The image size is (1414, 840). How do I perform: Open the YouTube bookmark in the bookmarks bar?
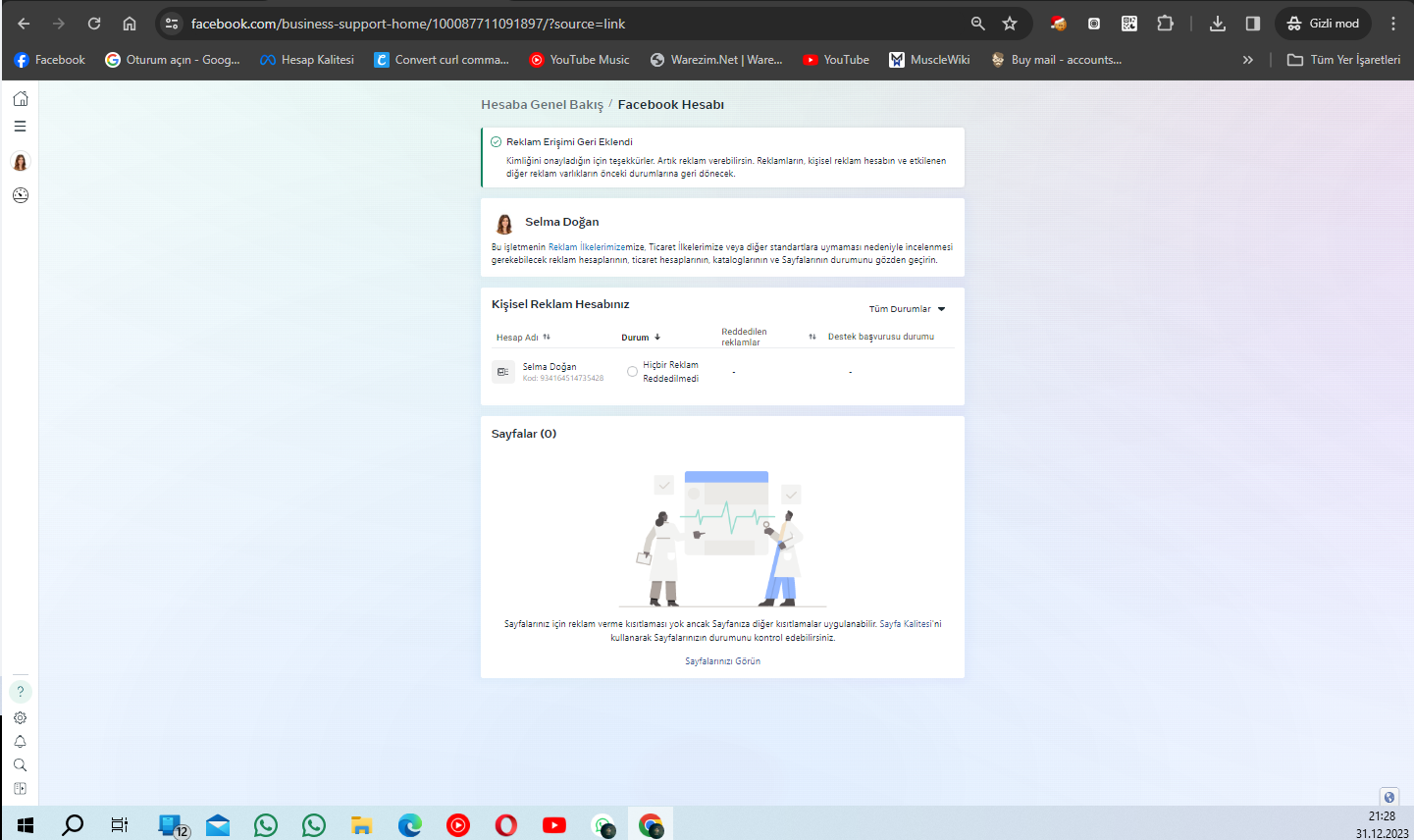click(836, 60)
